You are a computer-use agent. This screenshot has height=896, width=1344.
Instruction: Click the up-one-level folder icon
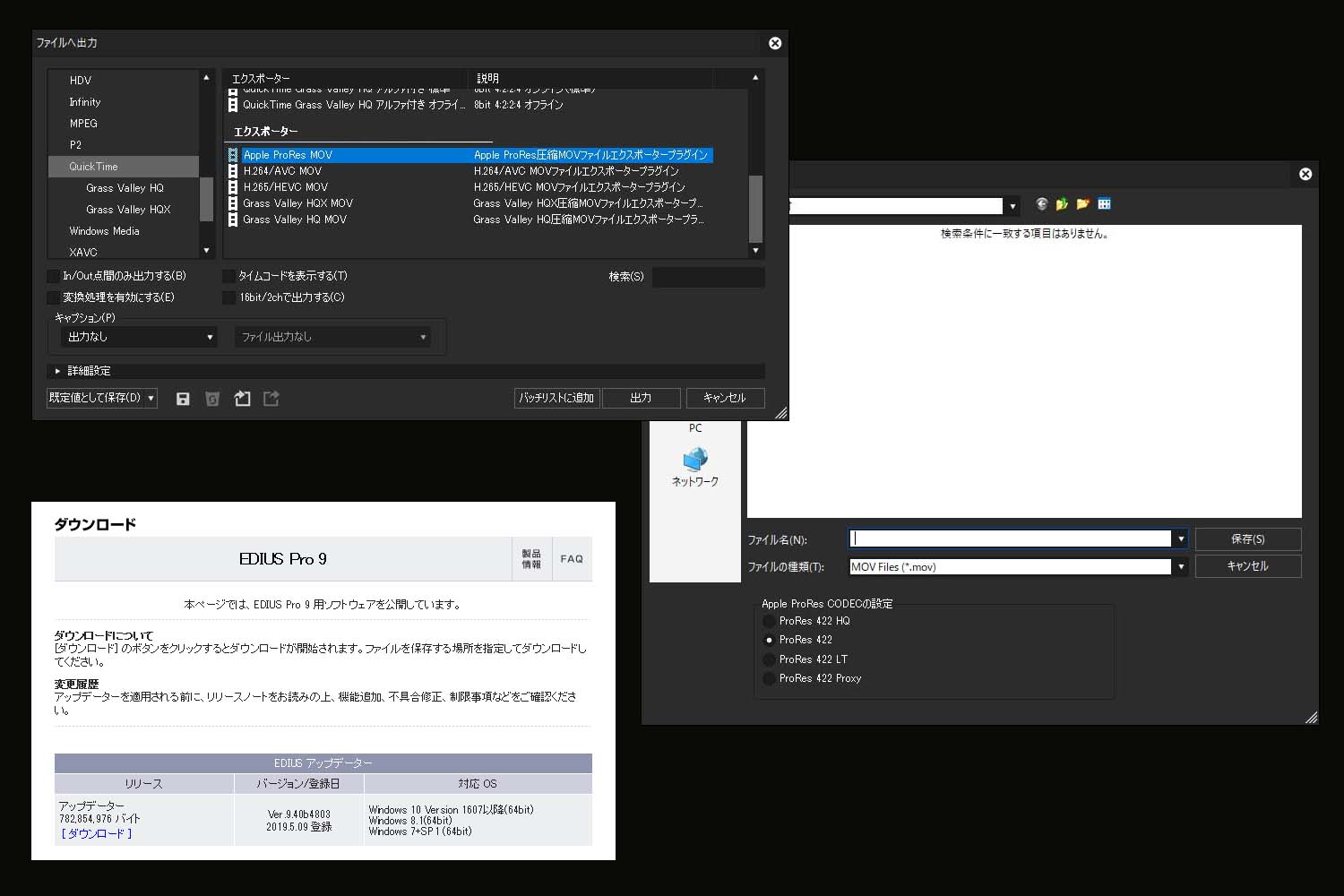point(1062,204)
